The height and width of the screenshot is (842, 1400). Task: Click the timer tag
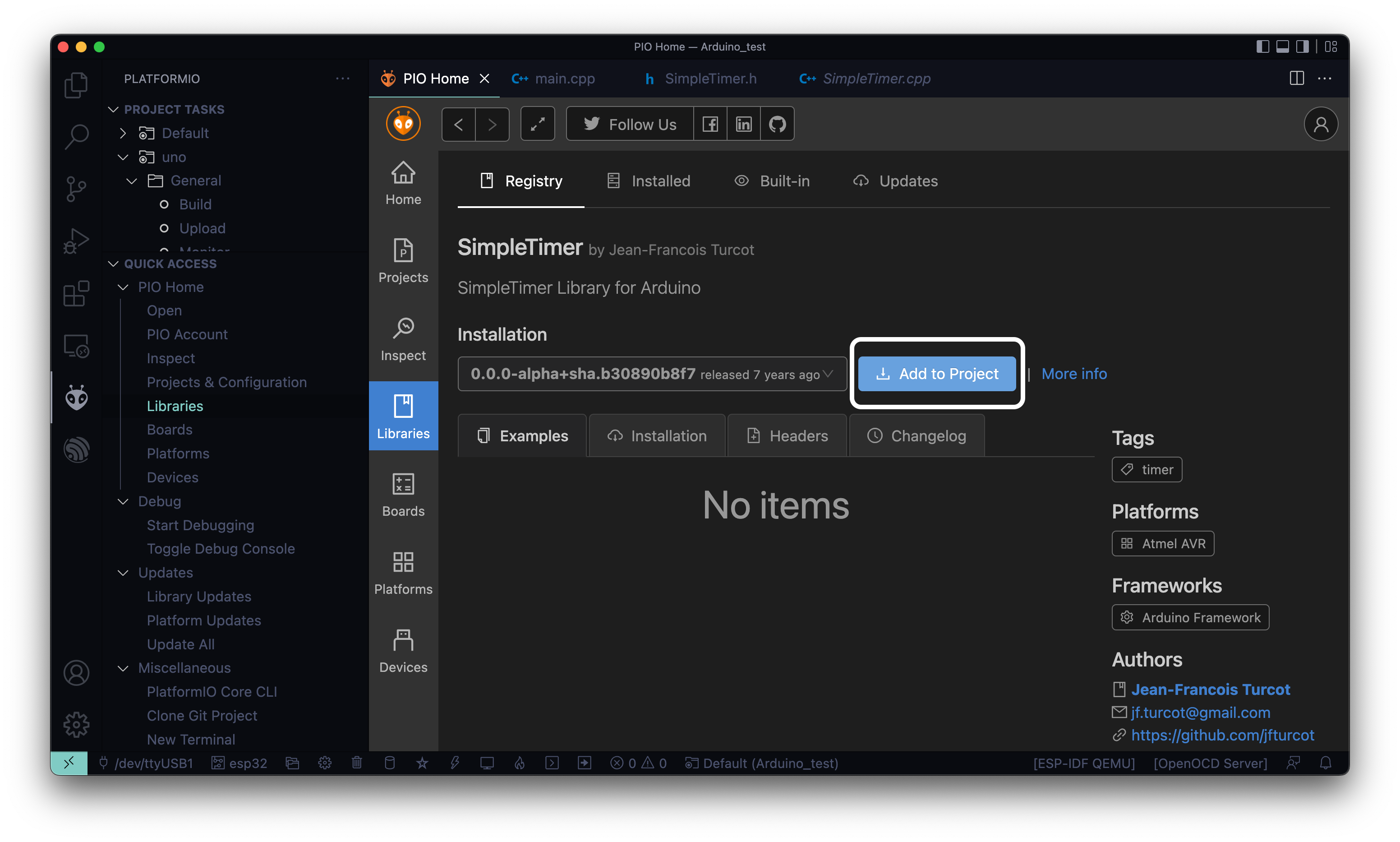click(1147, 470)
